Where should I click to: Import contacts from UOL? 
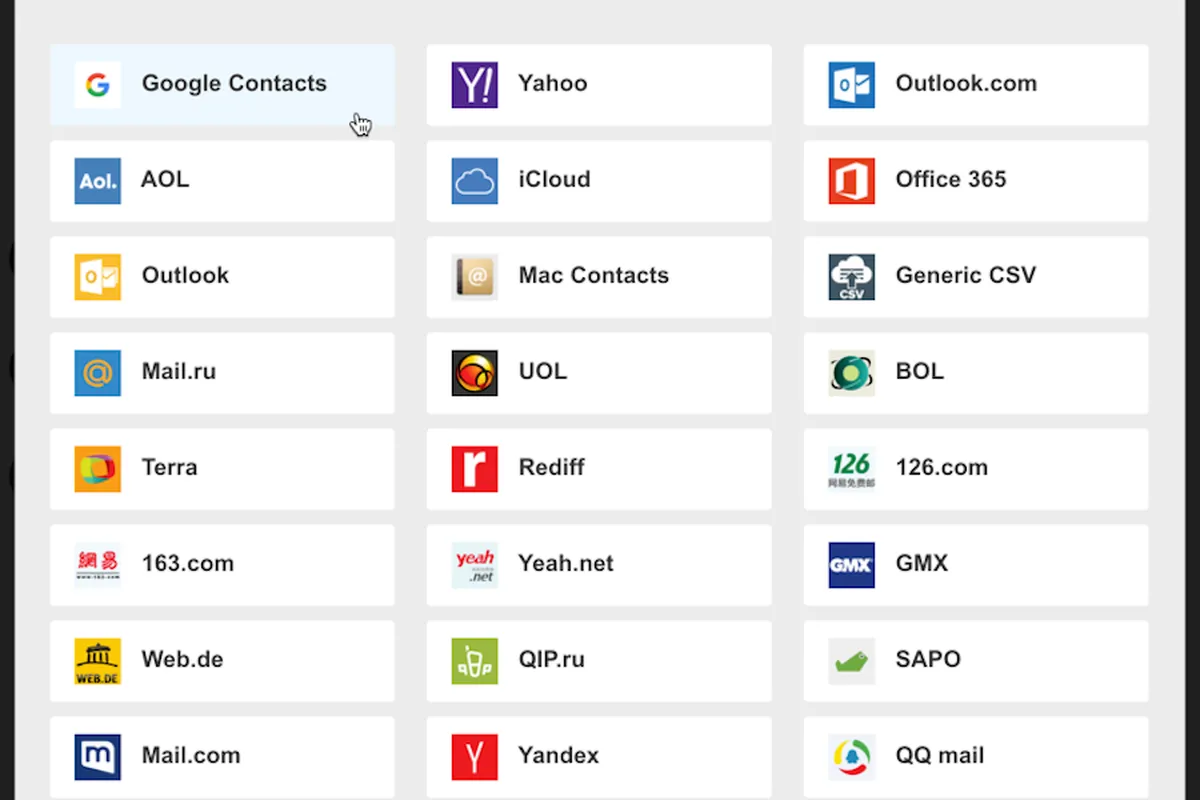coord(598,373)
